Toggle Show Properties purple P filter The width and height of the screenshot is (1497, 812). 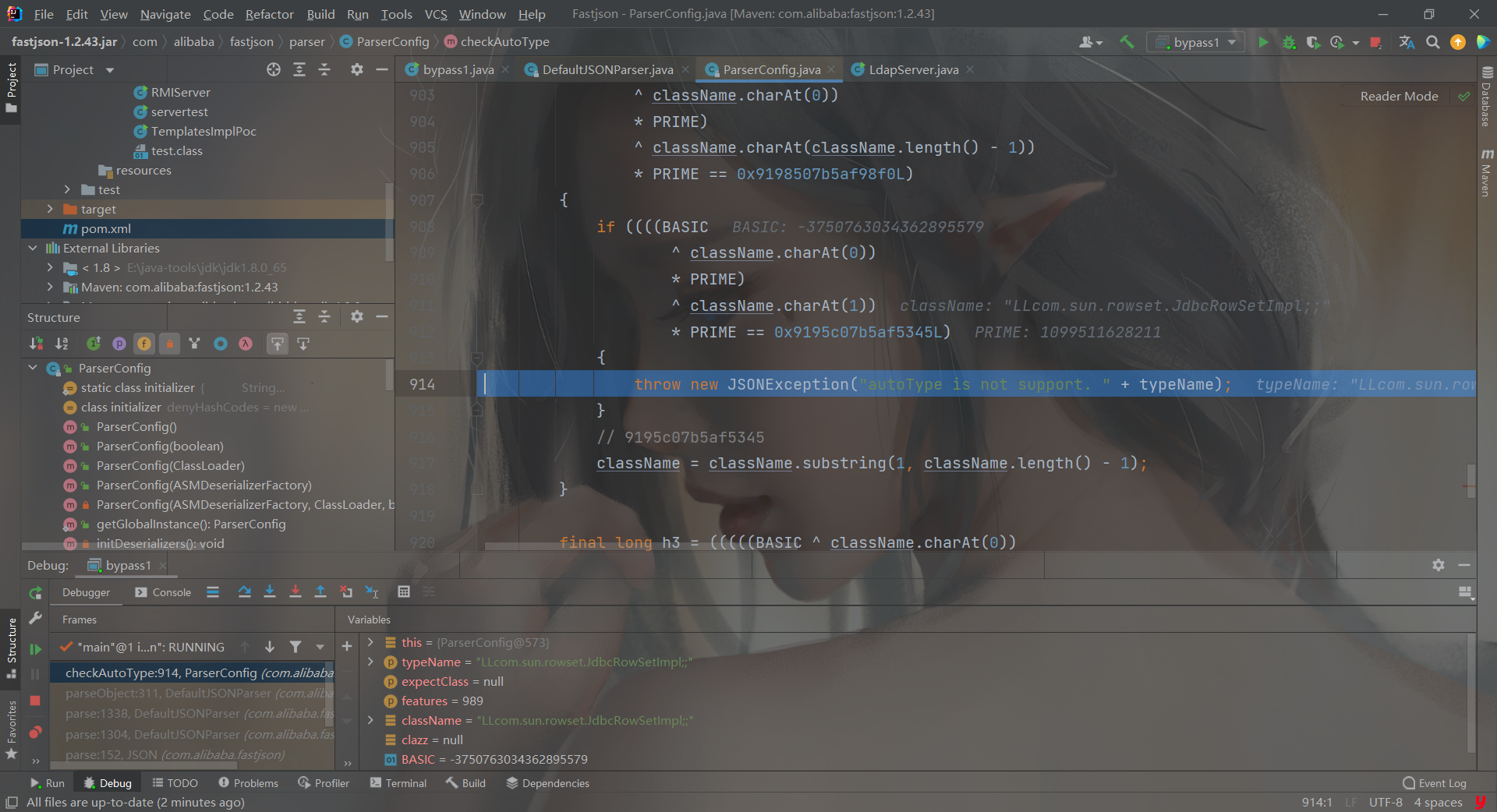pyautogui.click(x=119, y=344)
